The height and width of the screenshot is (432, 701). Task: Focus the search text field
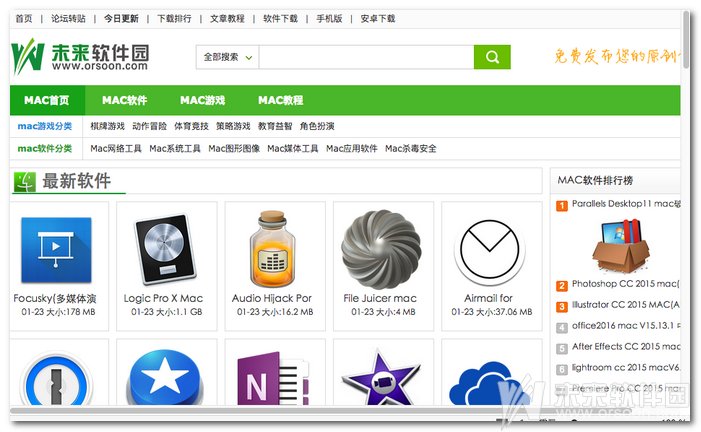[366, 57]
